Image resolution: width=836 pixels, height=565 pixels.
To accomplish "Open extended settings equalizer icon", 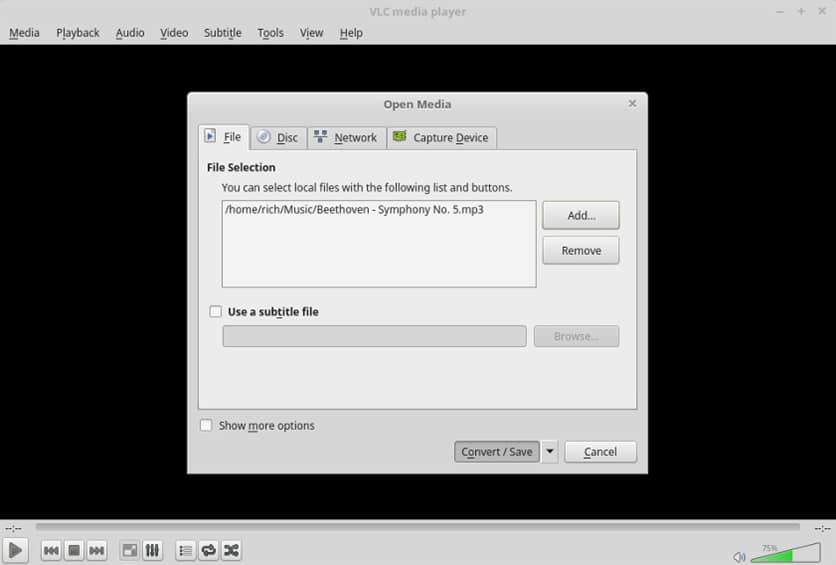I will pyautogui.click(x=152, y=550).
